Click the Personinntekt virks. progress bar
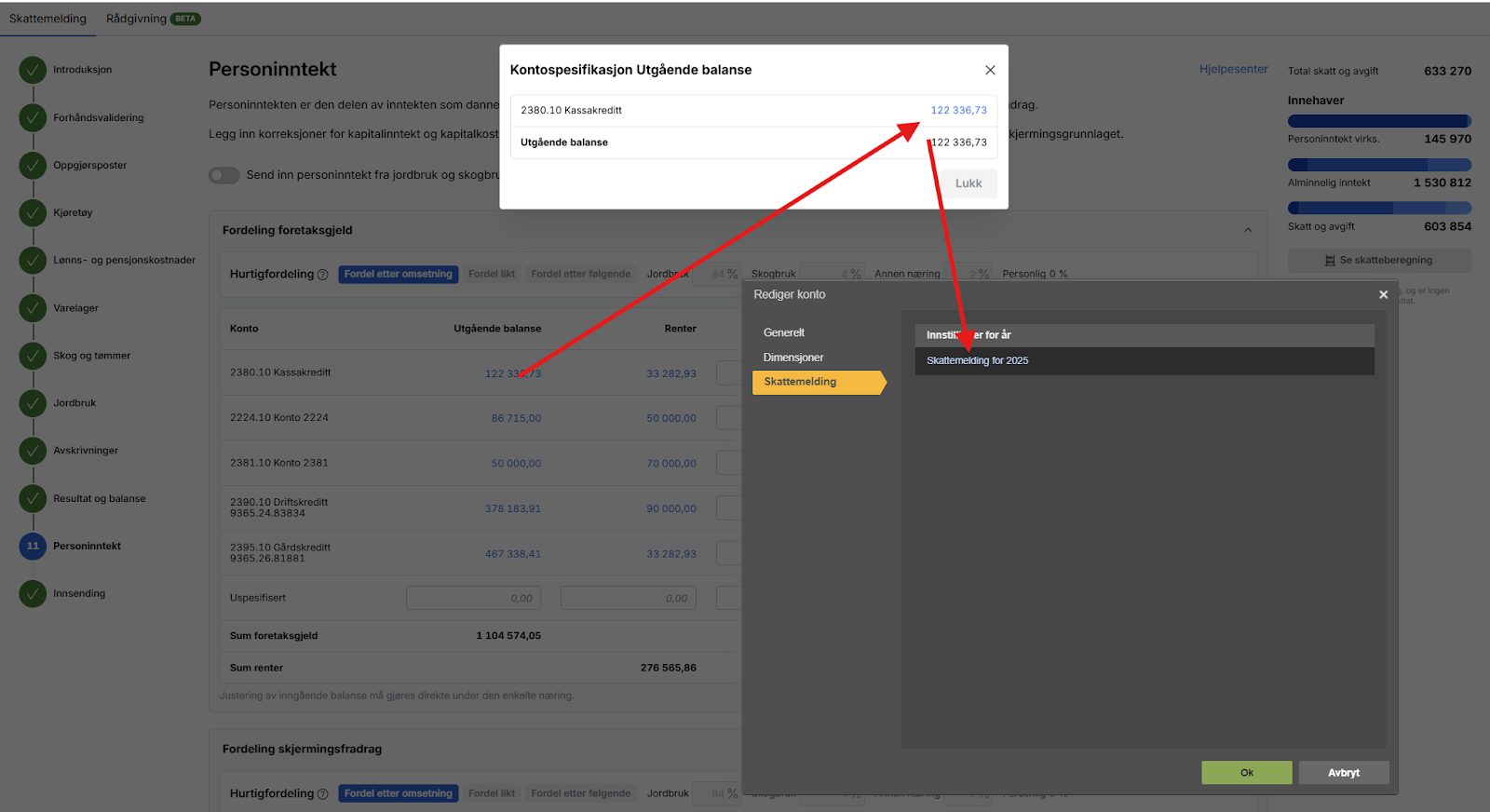Screen dimensions: 1490x812 1379,121
